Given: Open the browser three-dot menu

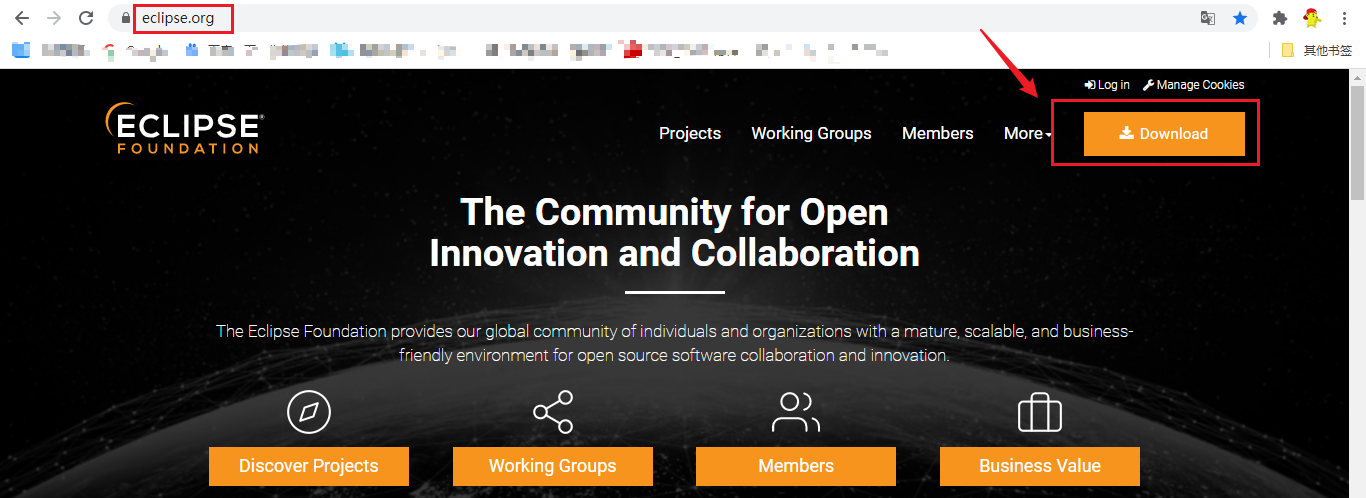Looking at the screenshot, I should tap(1345, 18).
